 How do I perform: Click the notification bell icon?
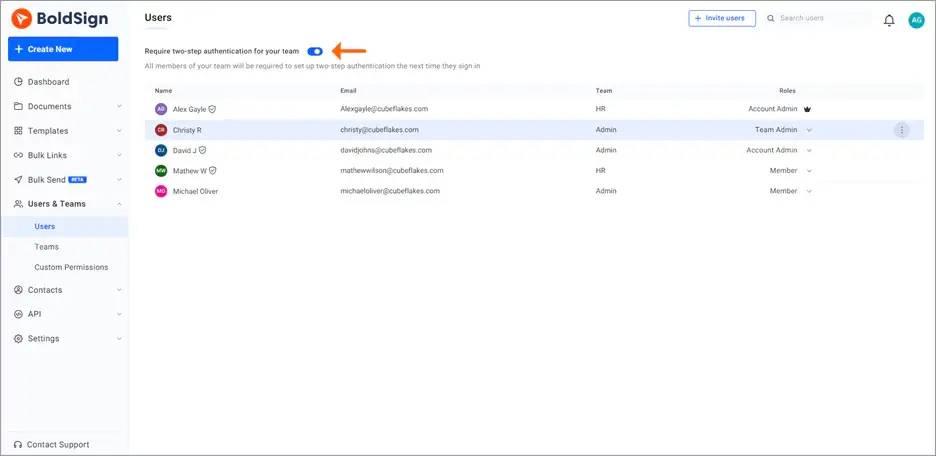889,19
